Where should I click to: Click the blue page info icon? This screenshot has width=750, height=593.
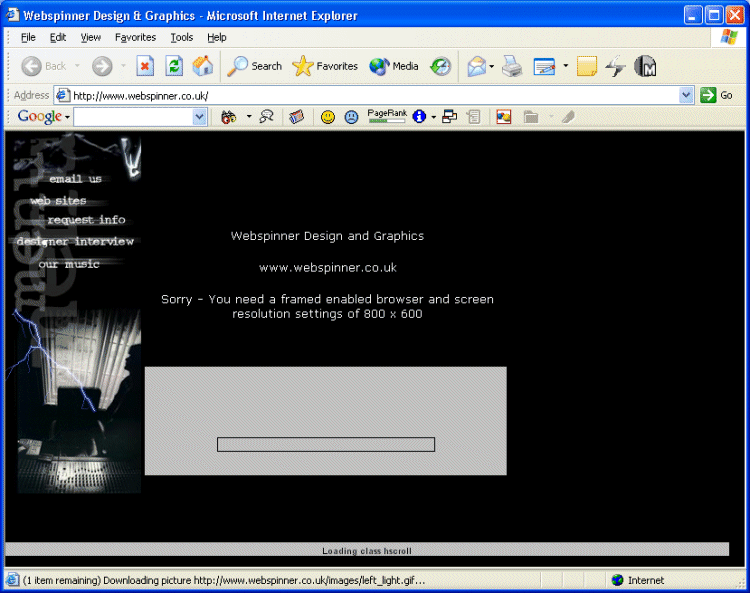tap(419, 116)
